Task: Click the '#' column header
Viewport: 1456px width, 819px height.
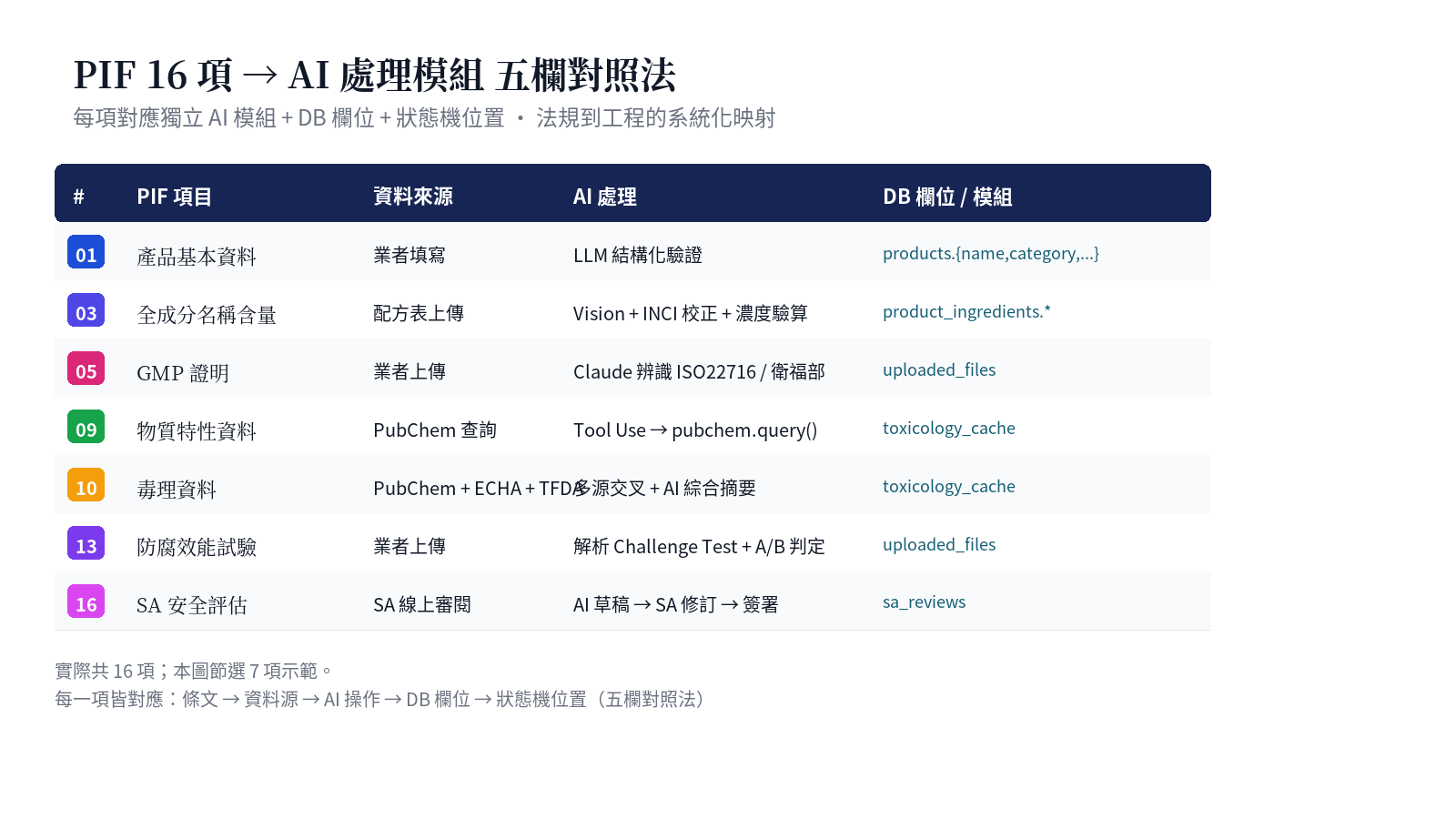Action: (x=79, y=197)
